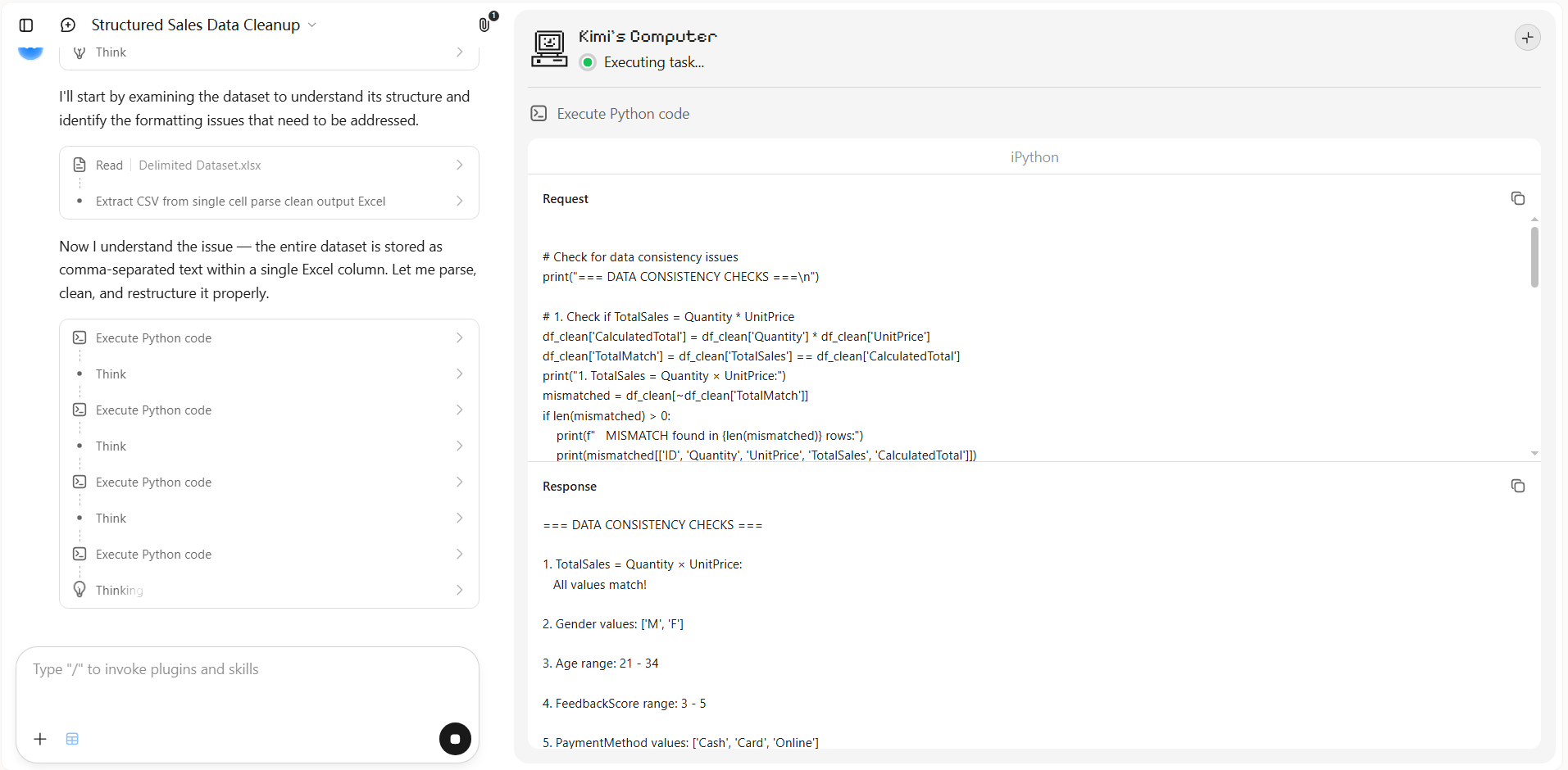
Task: Click the plus icon in Kimi's Computer header
Action: [x=1527, y=38]
